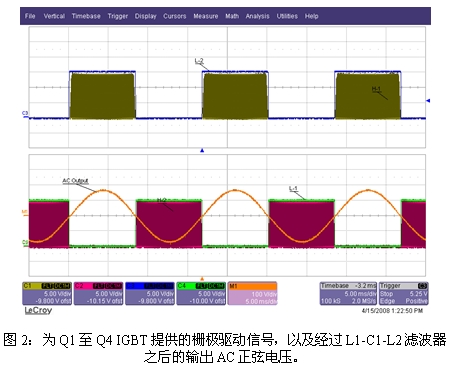Click the blue trigger level marker on right edge
The width and height of the screenshot is (450, 369).
[428, 100]
